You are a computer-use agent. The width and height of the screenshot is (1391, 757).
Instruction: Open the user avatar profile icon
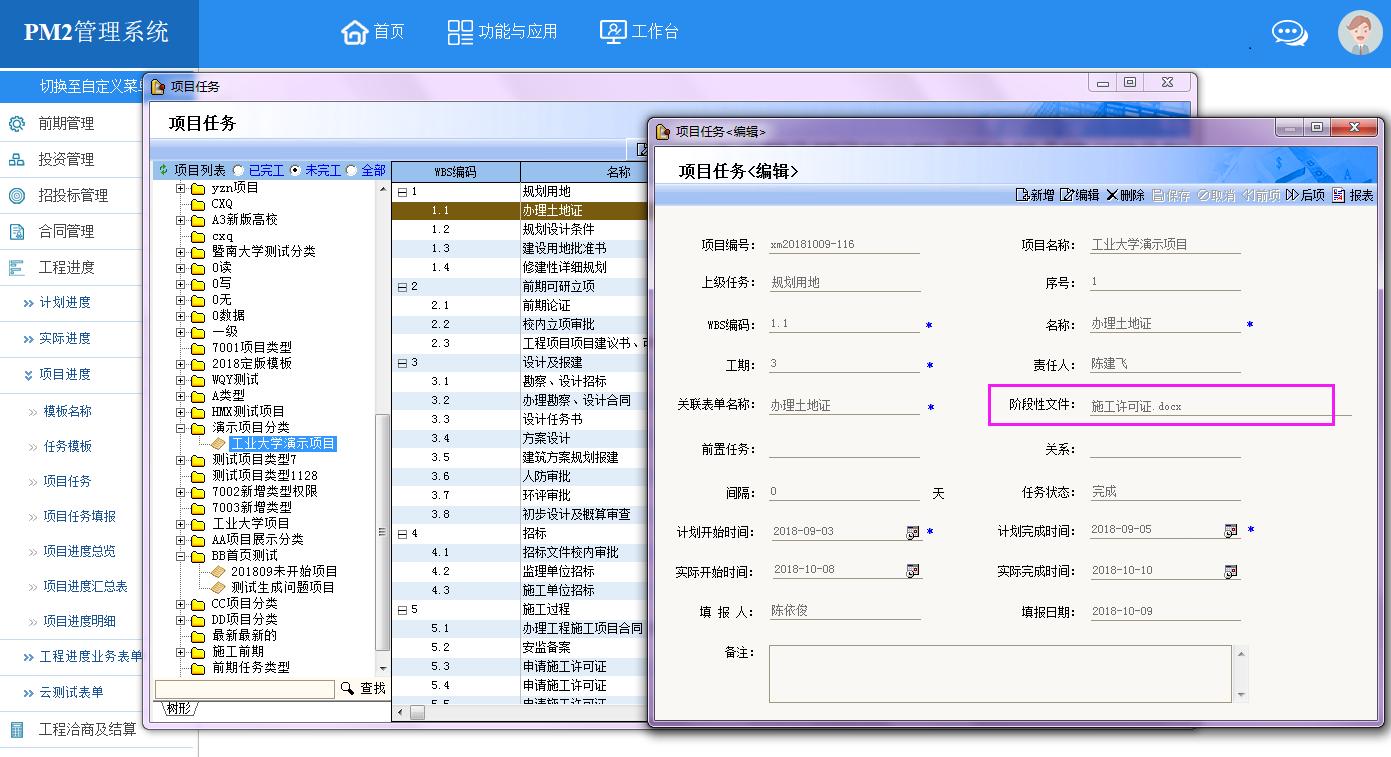click(1359, 33)
